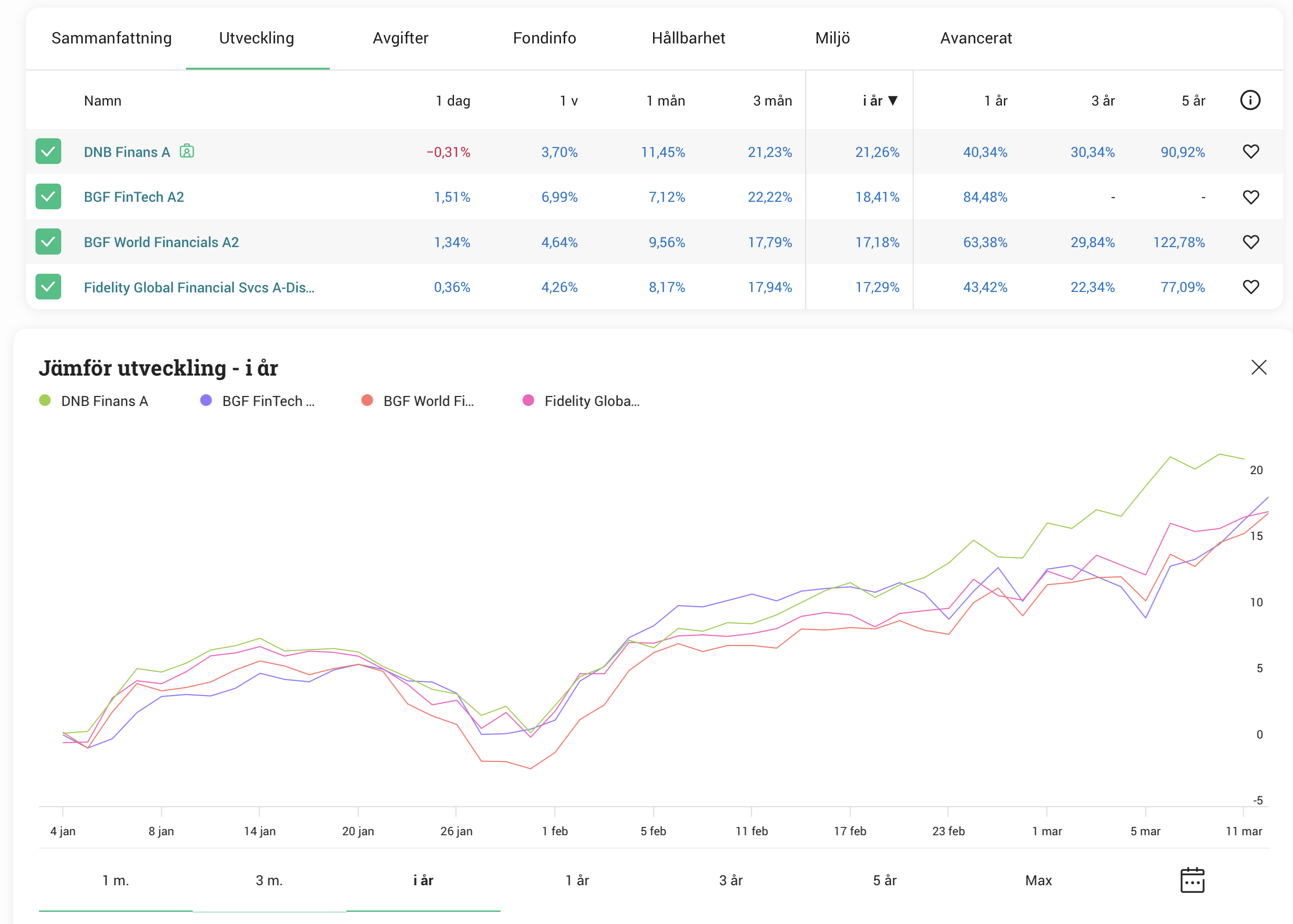This screenshot has width=1293, height=924.
Task: Open the BGF World Financials A2 link
Action: pos(161,242)
